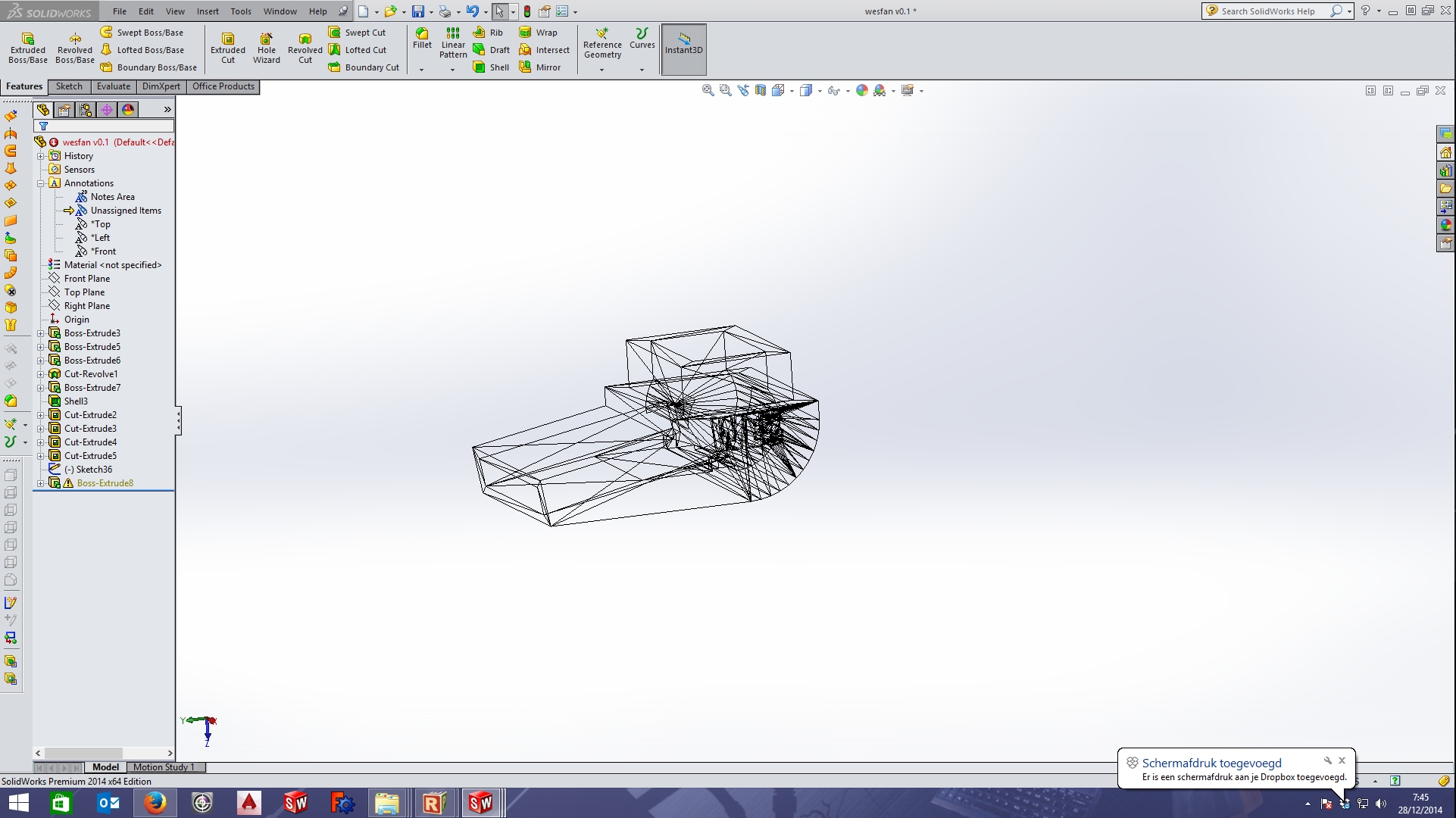Open the Fillet dropdown arrow

point(422,70)
